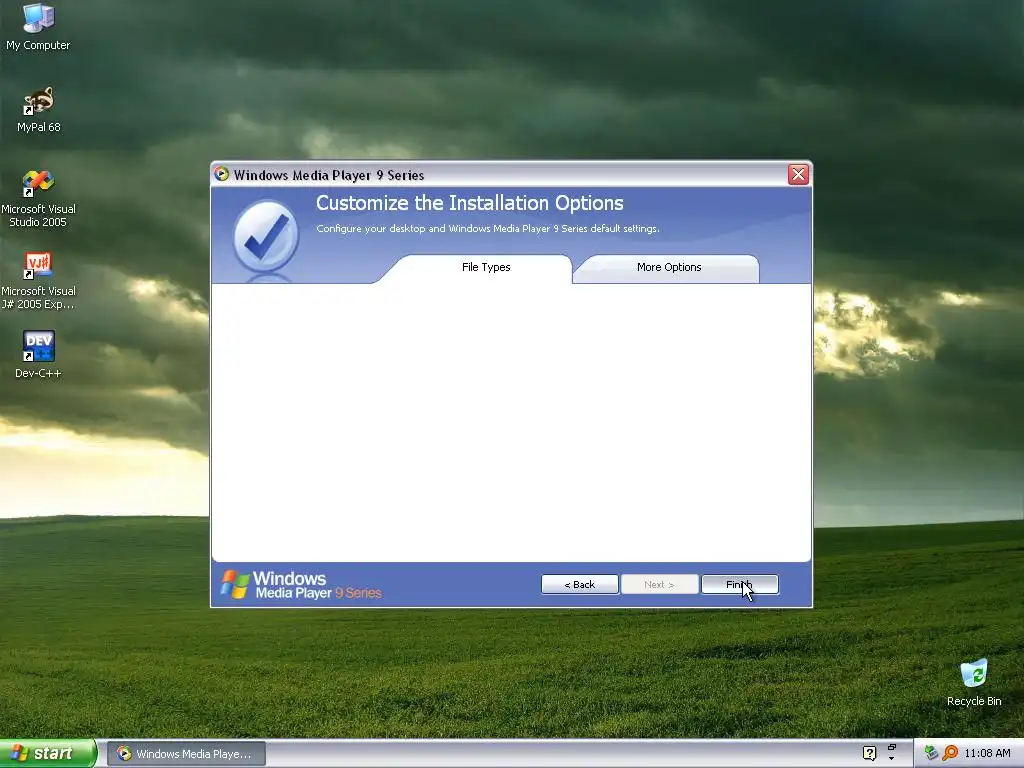This screenshot has height=768, width=1024.
Task: Click the orange magnifier tray icon
Action: tap(950, 753)
